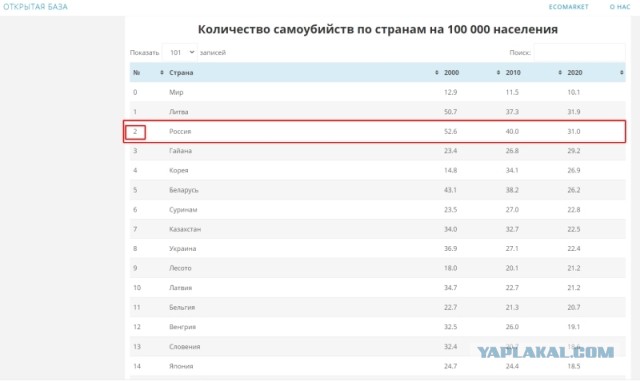The width and height of the screenshot is (640, 382).
Task: Select the Суринам country cell
Action: 183,209
